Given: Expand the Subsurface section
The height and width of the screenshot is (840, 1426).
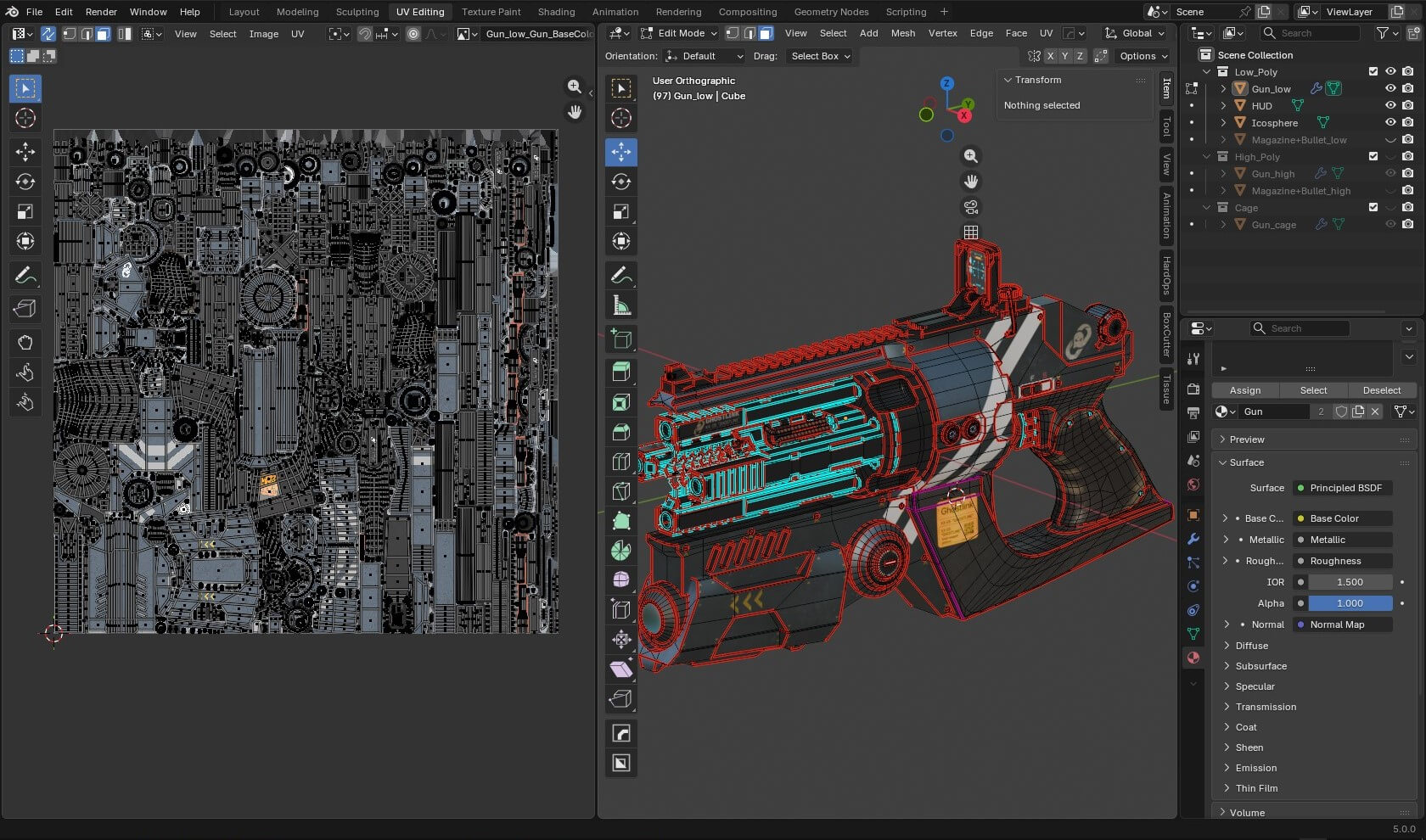Looking at the screenshot, I should click(x=1260, y=666).
